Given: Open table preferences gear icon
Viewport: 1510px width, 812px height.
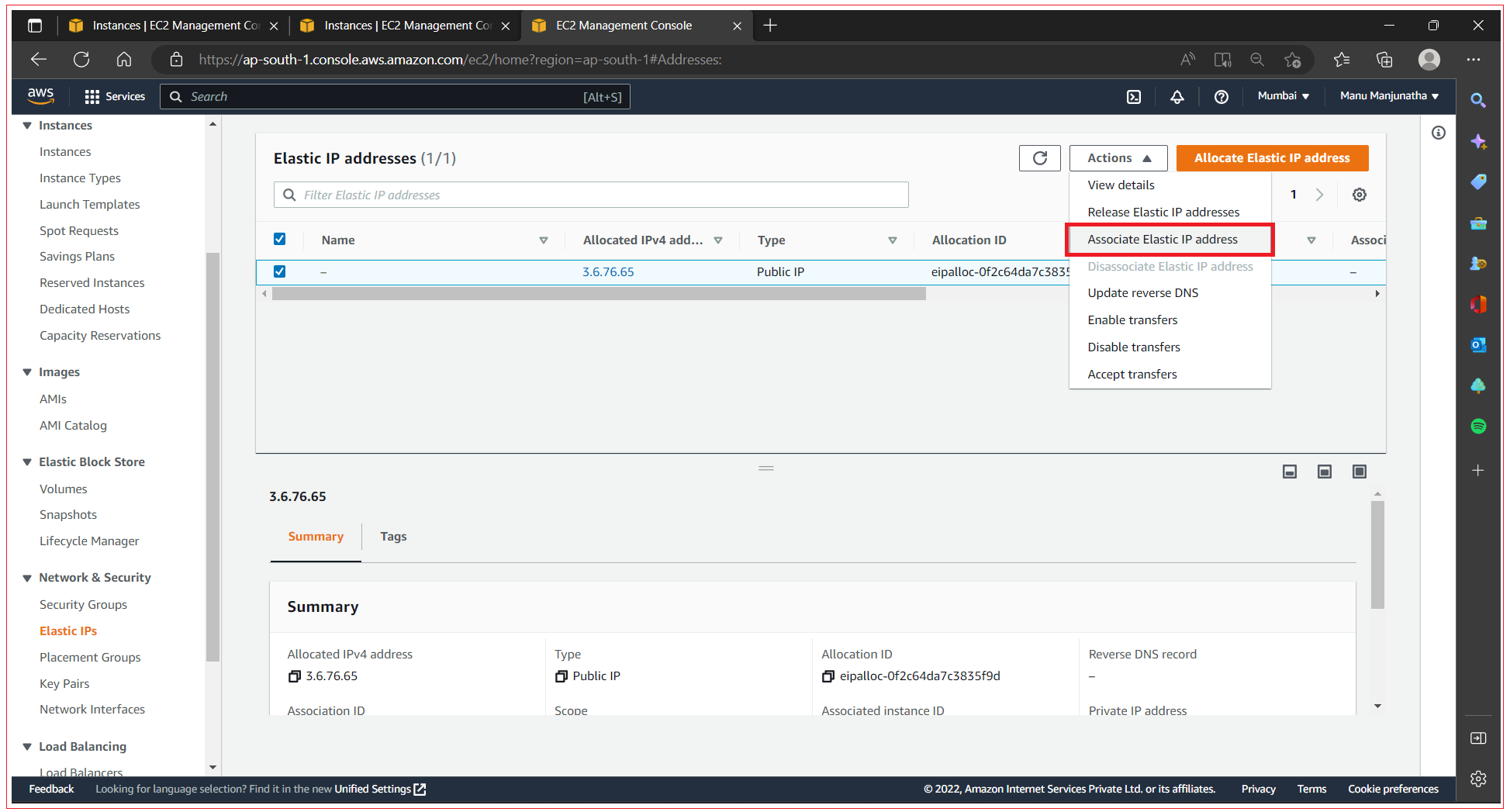Looking at the screenshot, I should tap(1360, 195).
